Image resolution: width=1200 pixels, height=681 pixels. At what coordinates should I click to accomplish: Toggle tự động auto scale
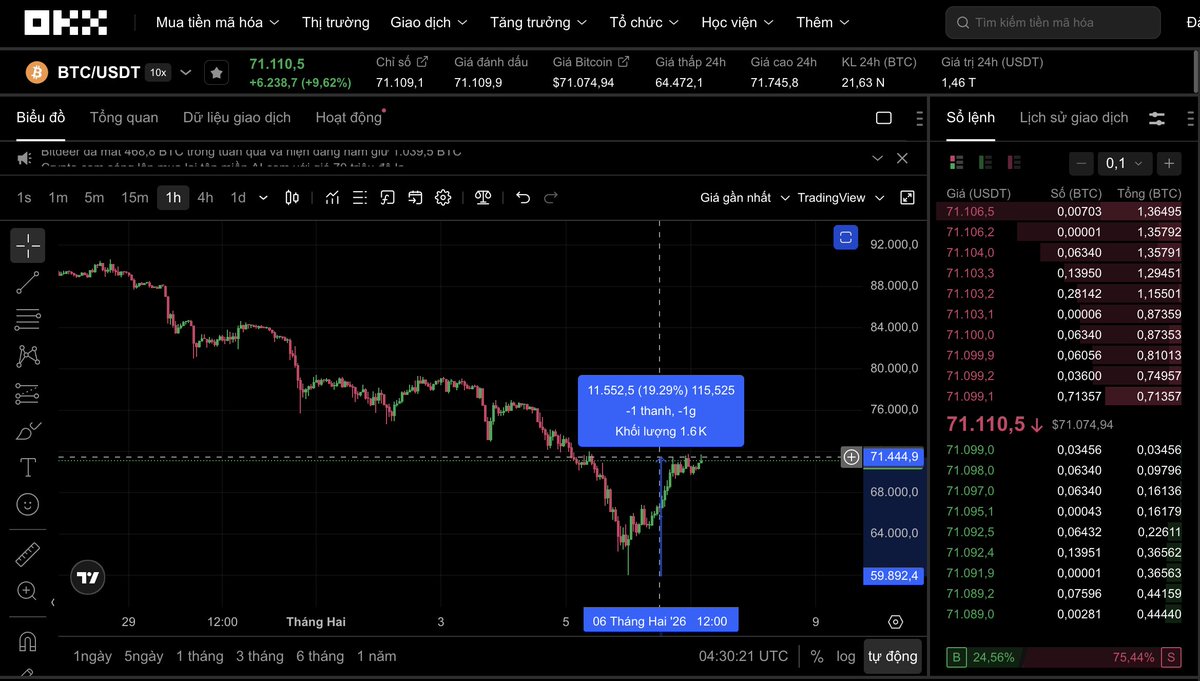(892, 656)
